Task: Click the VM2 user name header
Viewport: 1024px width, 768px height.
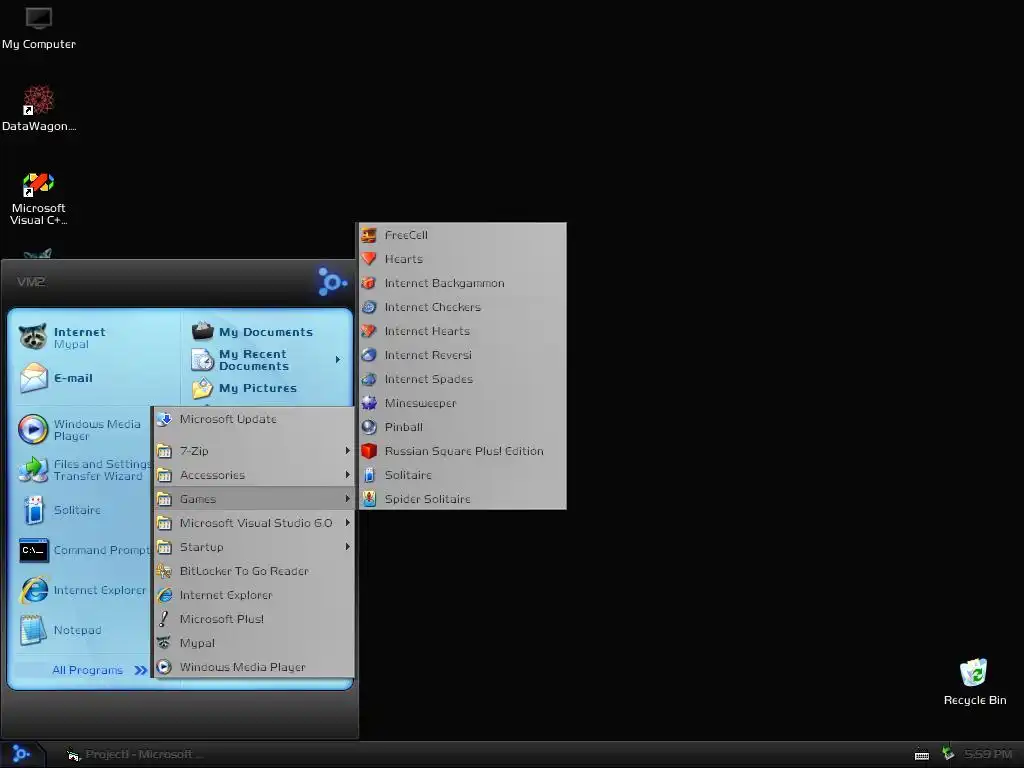Action: point(31,282)
